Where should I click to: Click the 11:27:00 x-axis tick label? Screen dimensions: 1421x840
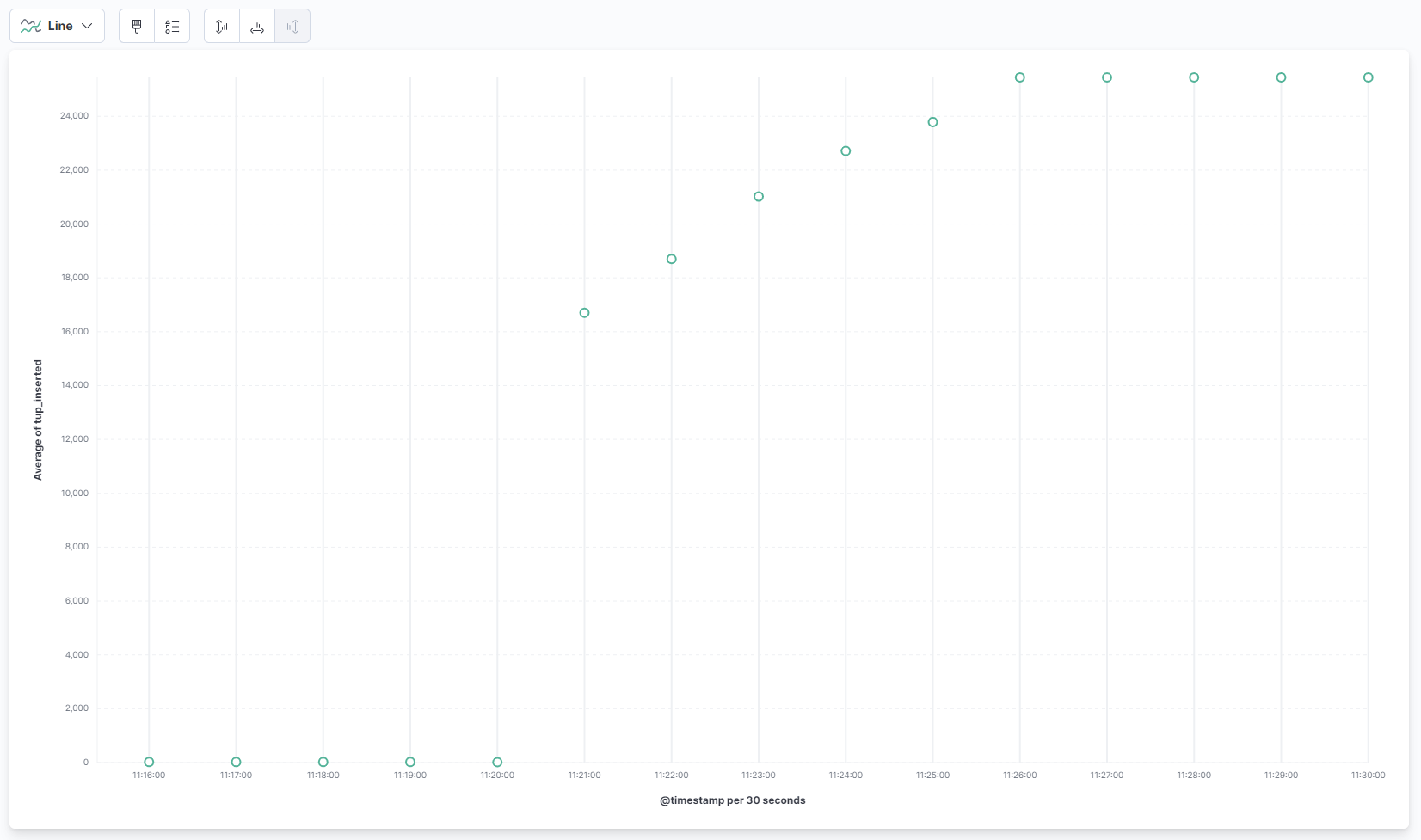[1107, 776]
